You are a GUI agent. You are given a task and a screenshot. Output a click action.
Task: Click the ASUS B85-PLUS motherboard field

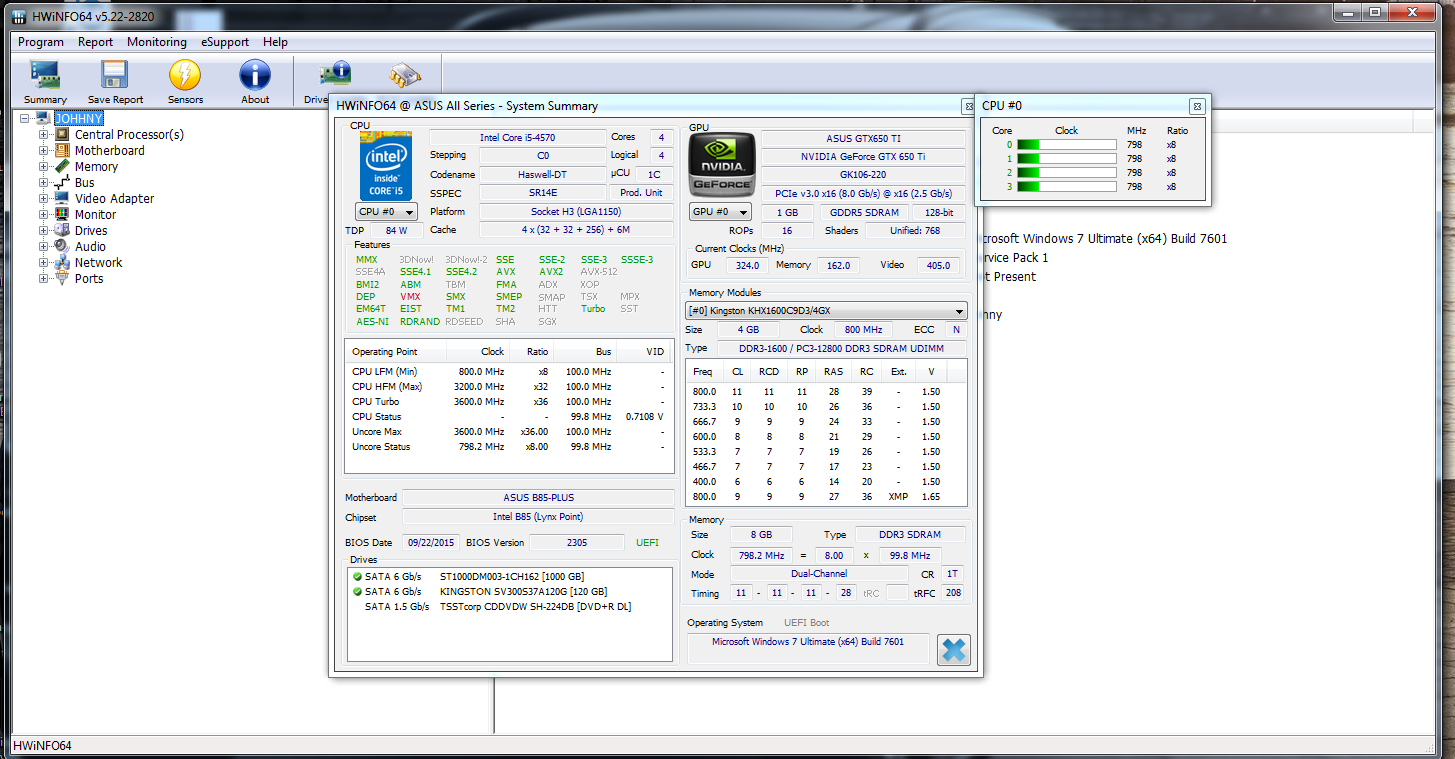pyautogui.click(x=538, y=497)
